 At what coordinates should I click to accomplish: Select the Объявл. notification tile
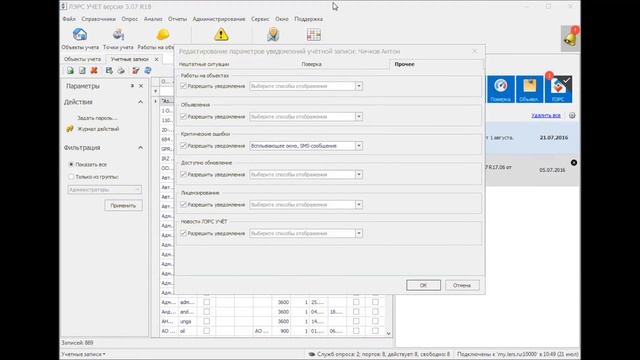529,89
